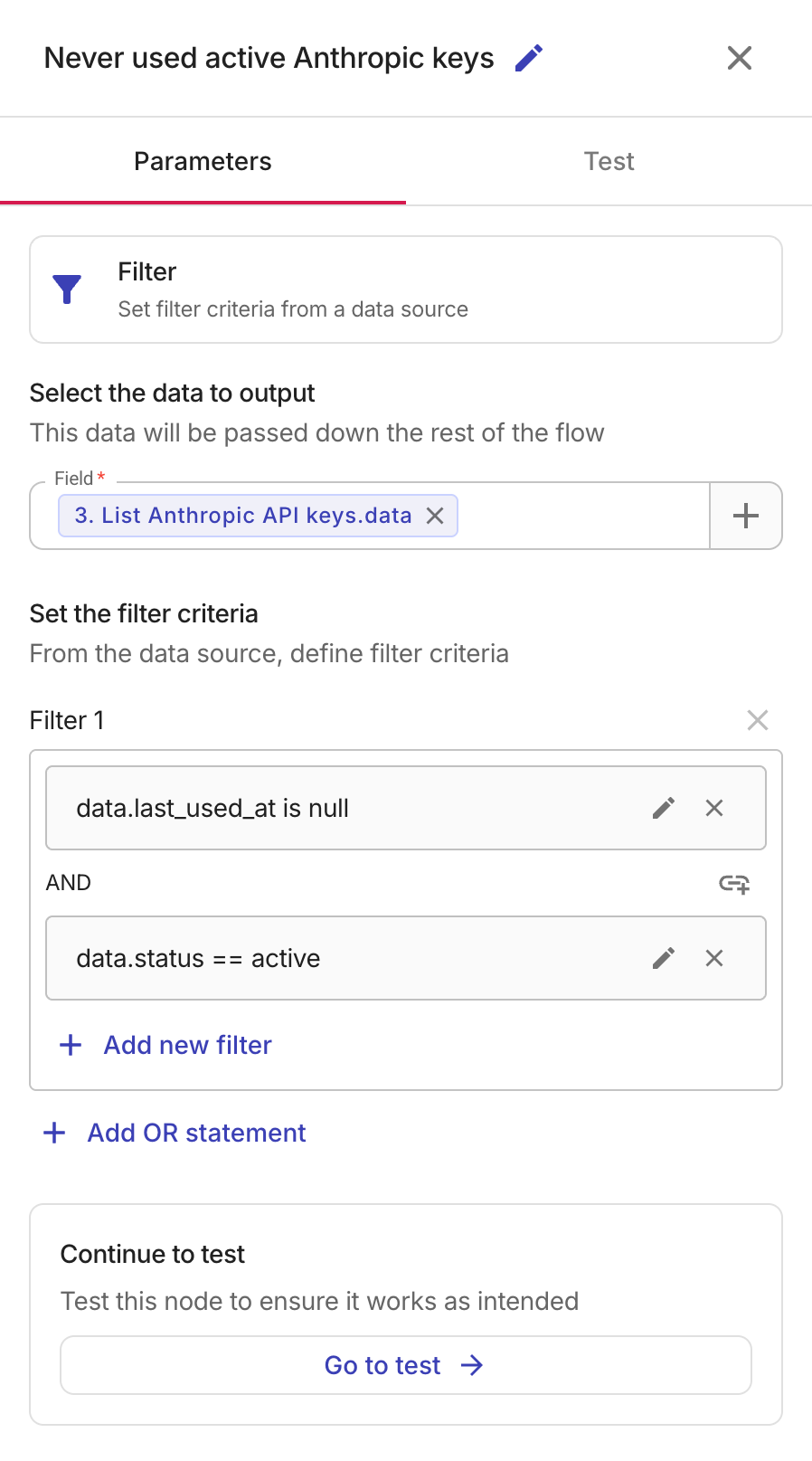Switch to the Parameters tab
The width and height of the screenshot is (812, 1461).
click(203, 161)
